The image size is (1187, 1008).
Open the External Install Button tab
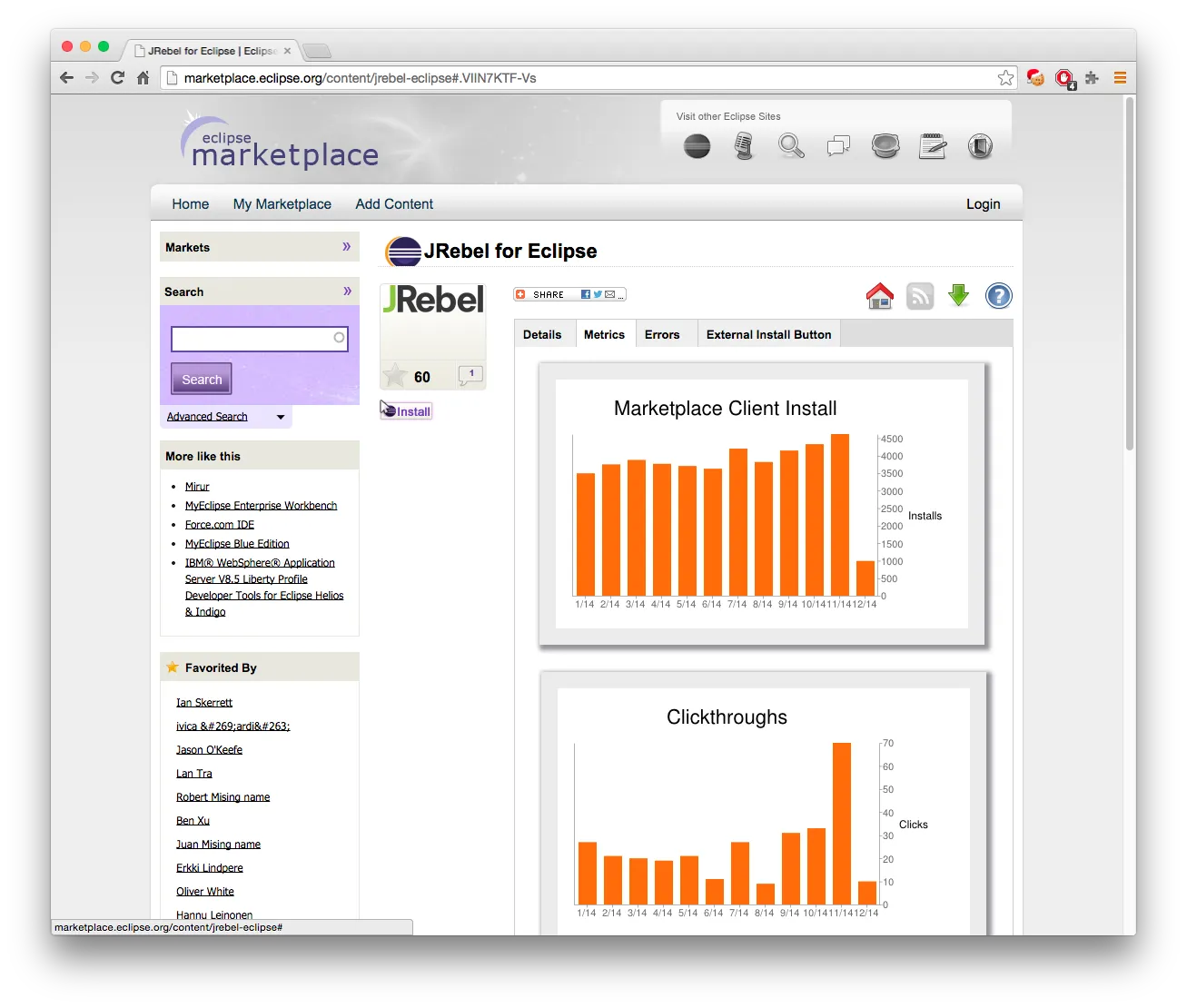768,334
